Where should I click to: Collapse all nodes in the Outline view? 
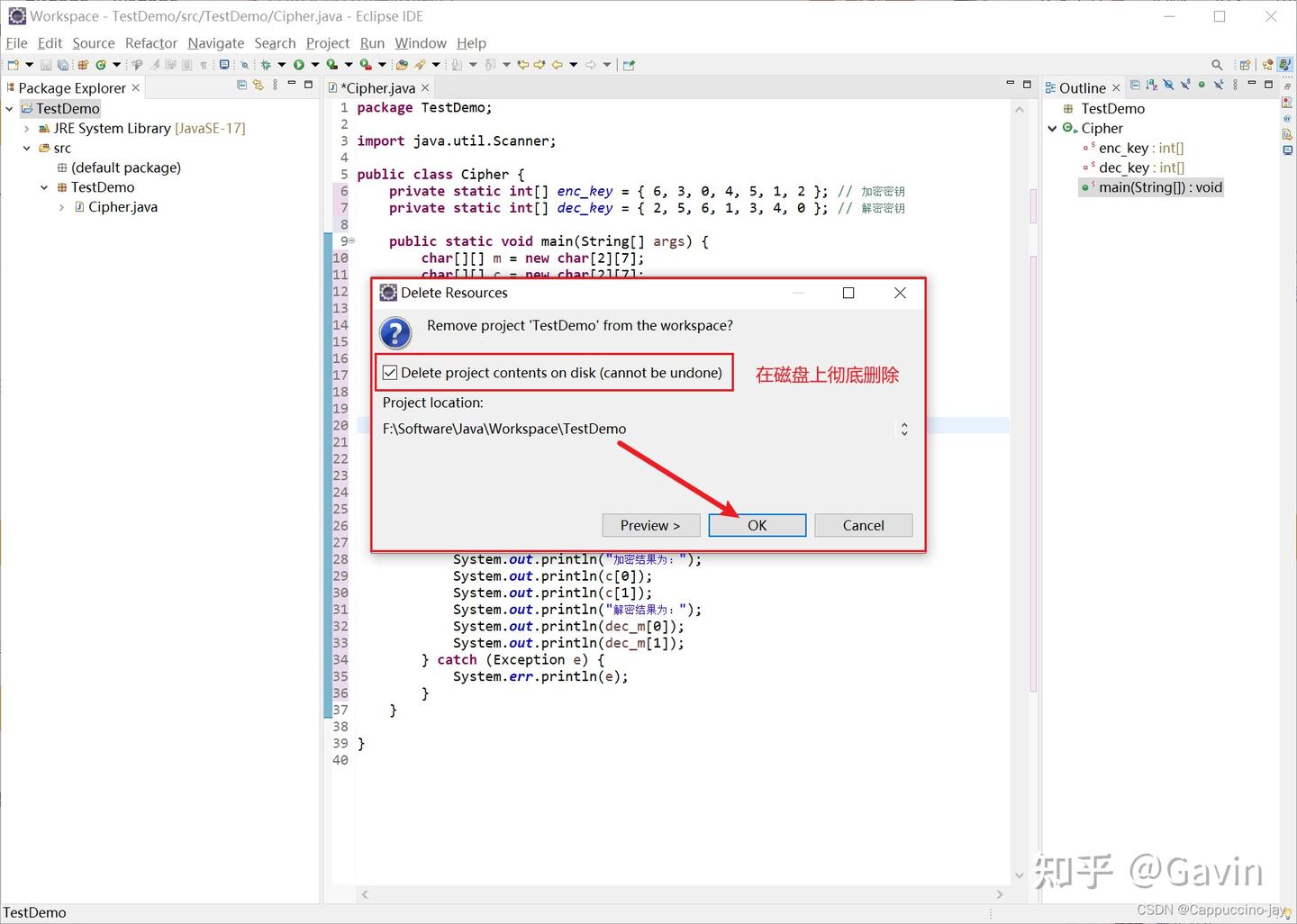pos(1135,86)
